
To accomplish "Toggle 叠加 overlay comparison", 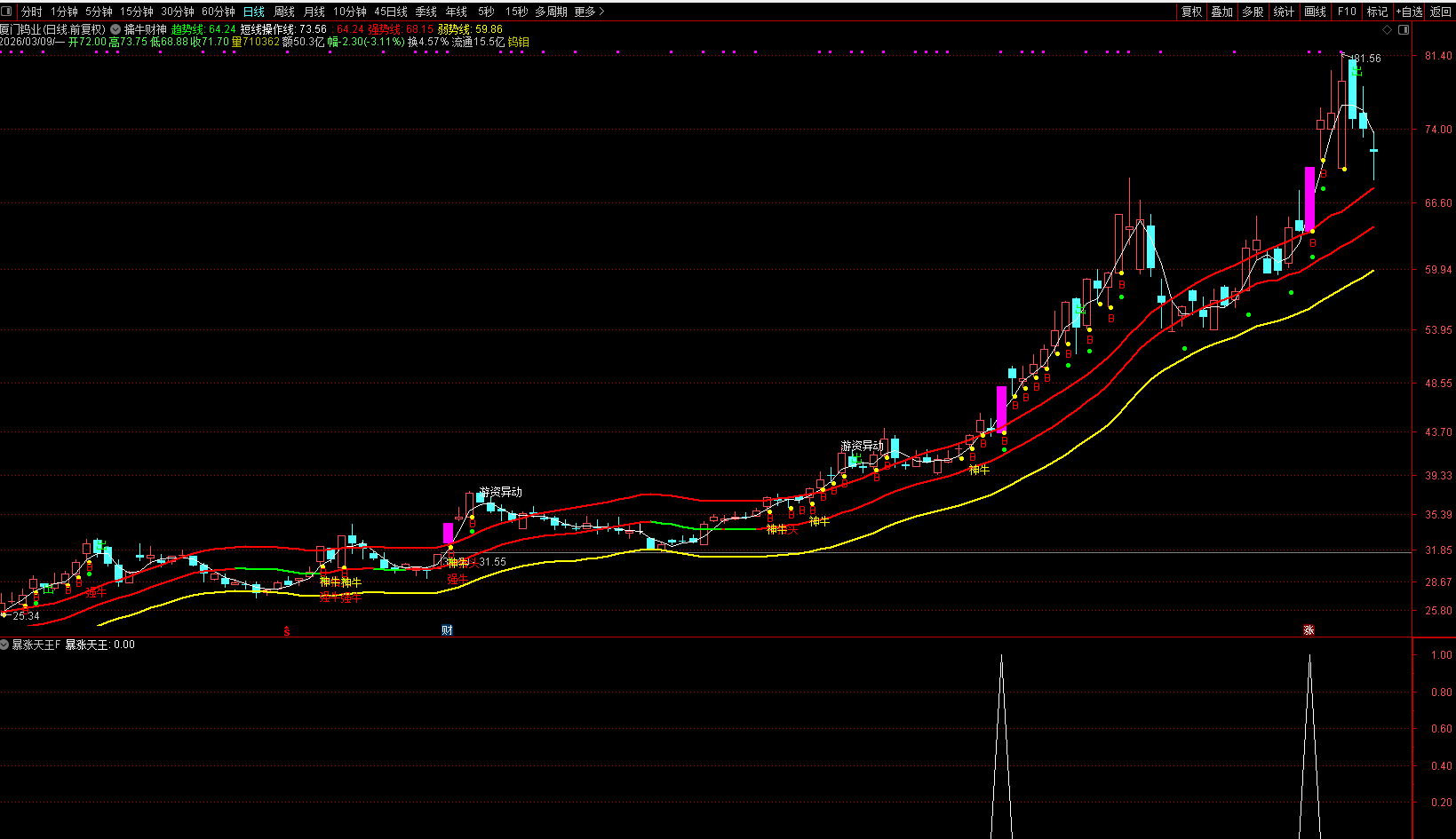I will [1222, 12].
